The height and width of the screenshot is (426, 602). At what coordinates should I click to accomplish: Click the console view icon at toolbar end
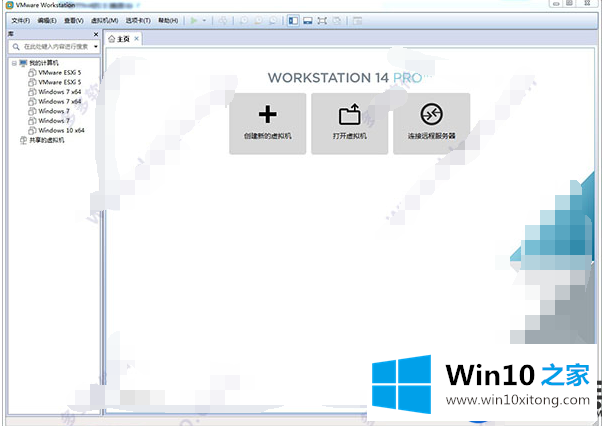[x=357, y=21]
